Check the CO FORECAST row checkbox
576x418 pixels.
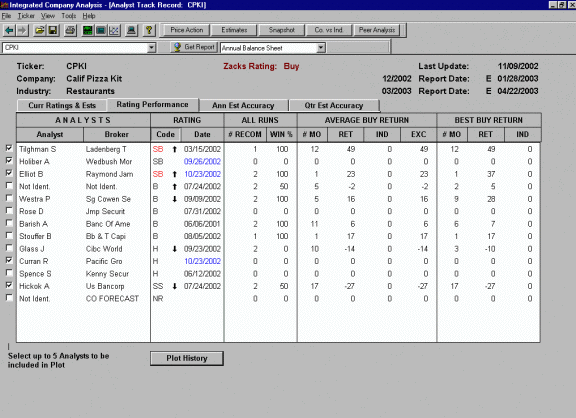coord(9,298)
